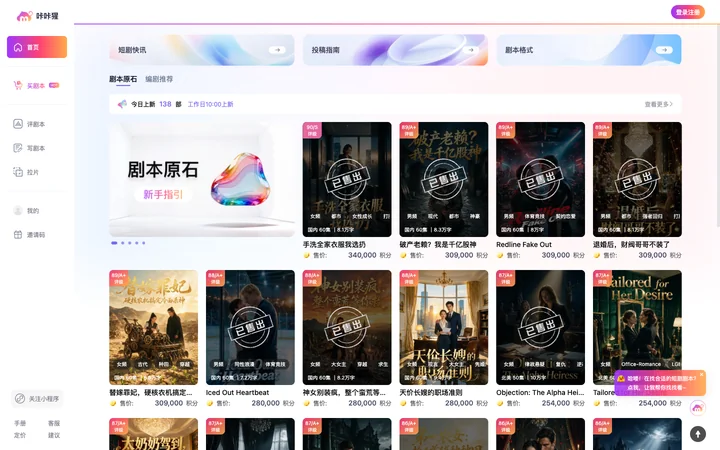Select the 首页 home icon
The width and height of the screenshot is (720, 450).
[18, 47]
